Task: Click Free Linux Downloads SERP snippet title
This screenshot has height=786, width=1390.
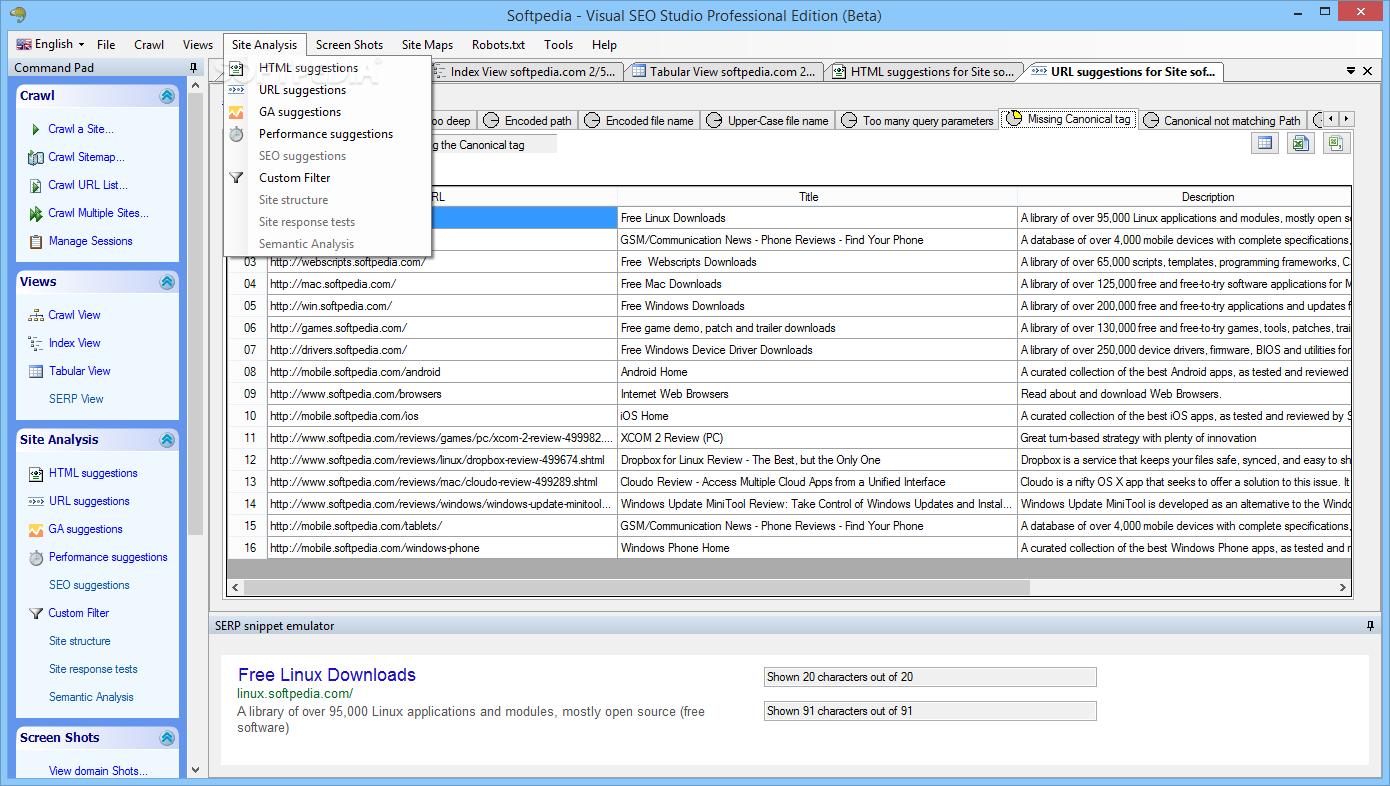Action: click(x=327, y=675)
